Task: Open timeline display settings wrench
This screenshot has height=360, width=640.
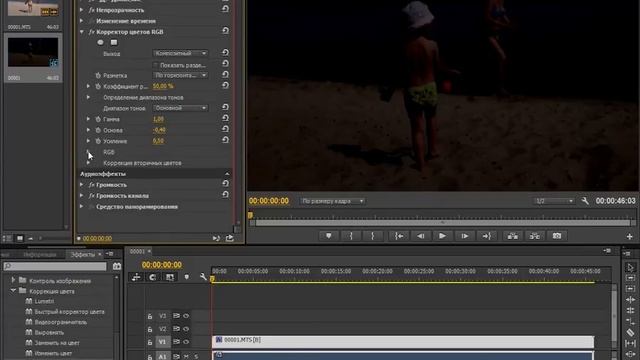Action: tap(203, 277)
